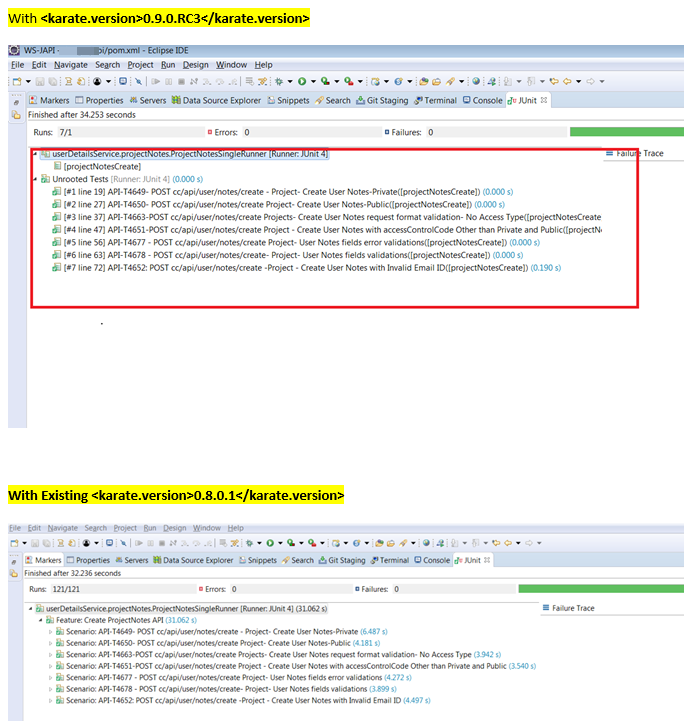Close the JUnit tab in the 0.9.0.RC3 window
Screen dimensions: 684x721
pos(544,100)
